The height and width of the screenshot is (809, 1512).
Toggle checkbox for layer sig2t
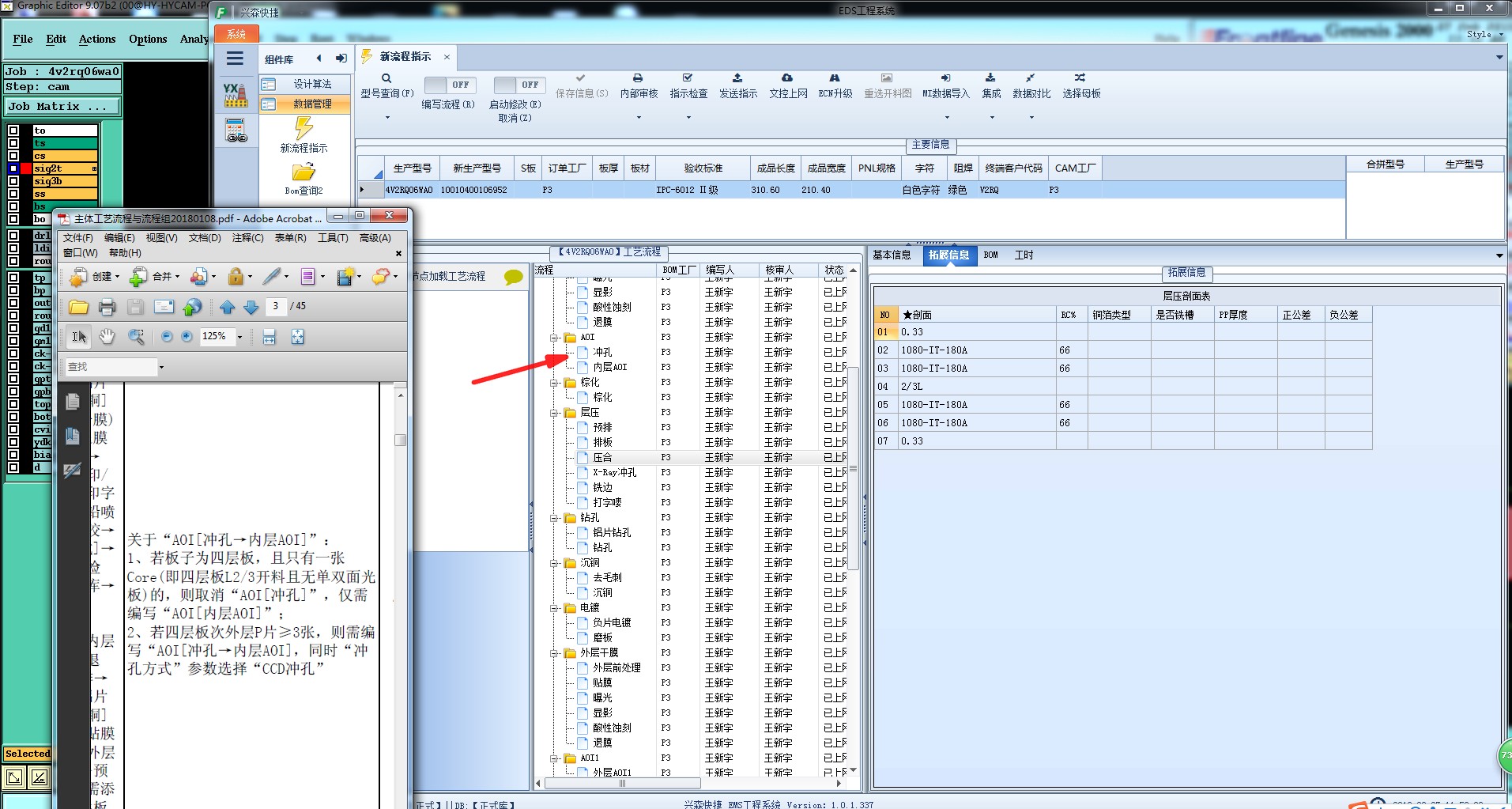click(13, 168)
